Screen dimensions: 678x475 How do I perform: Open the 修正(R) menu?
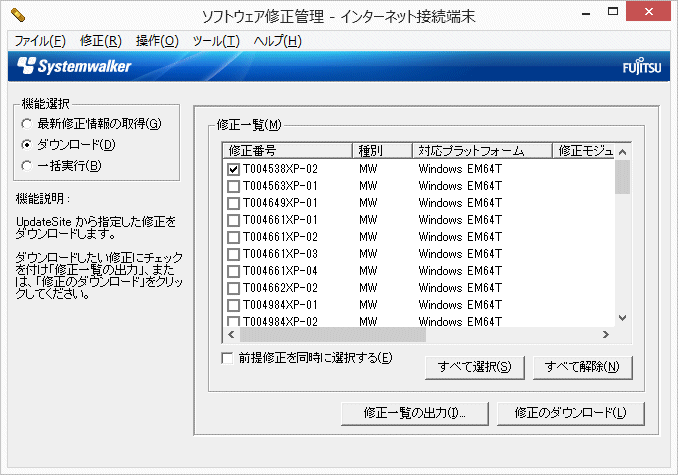point(101,41)
